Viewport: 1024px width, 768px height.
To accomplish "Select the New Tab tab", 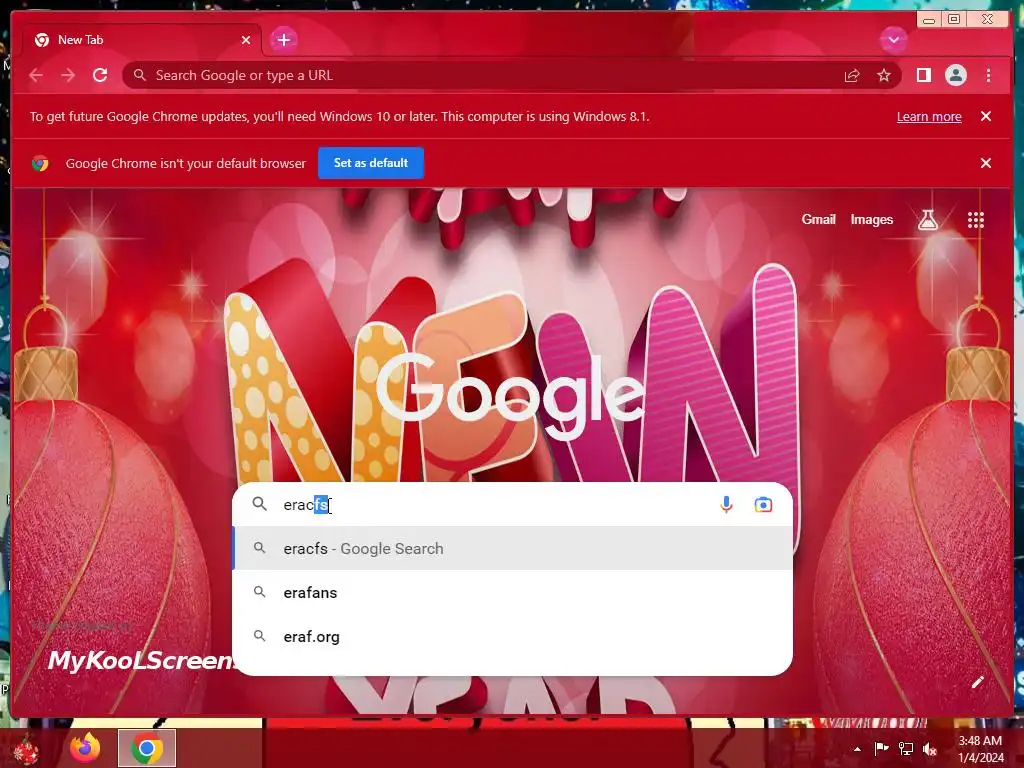I will point(143,40).
